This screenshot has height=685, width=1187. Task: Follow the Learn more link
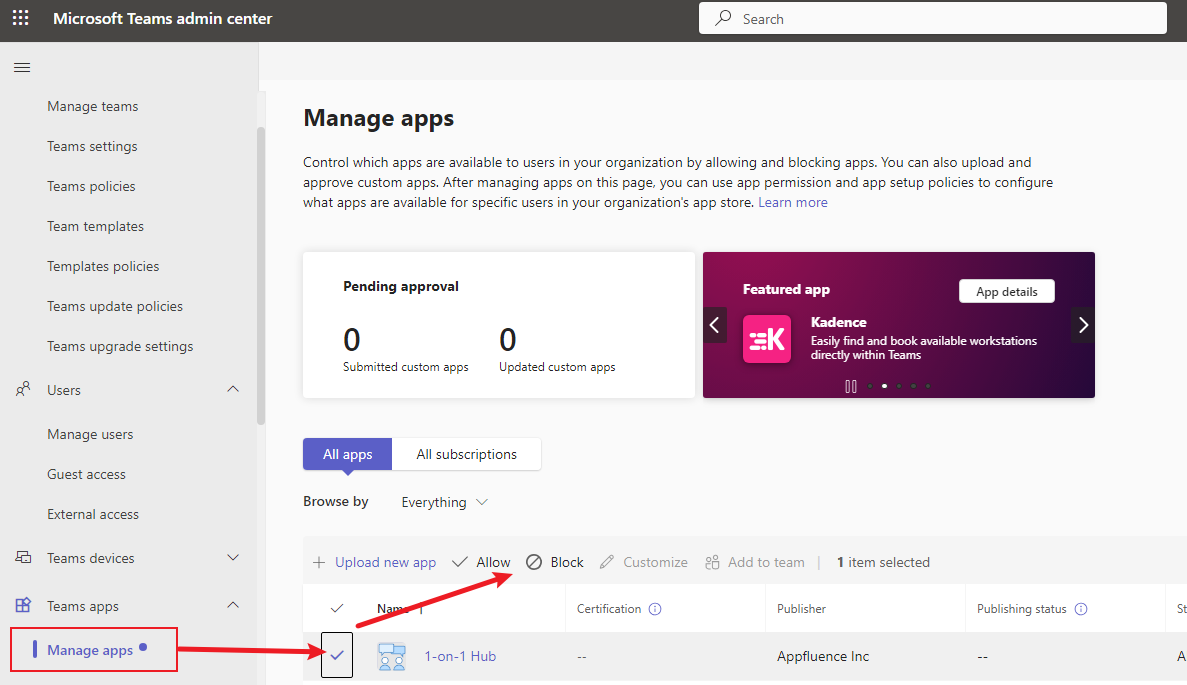click(793, 202)
